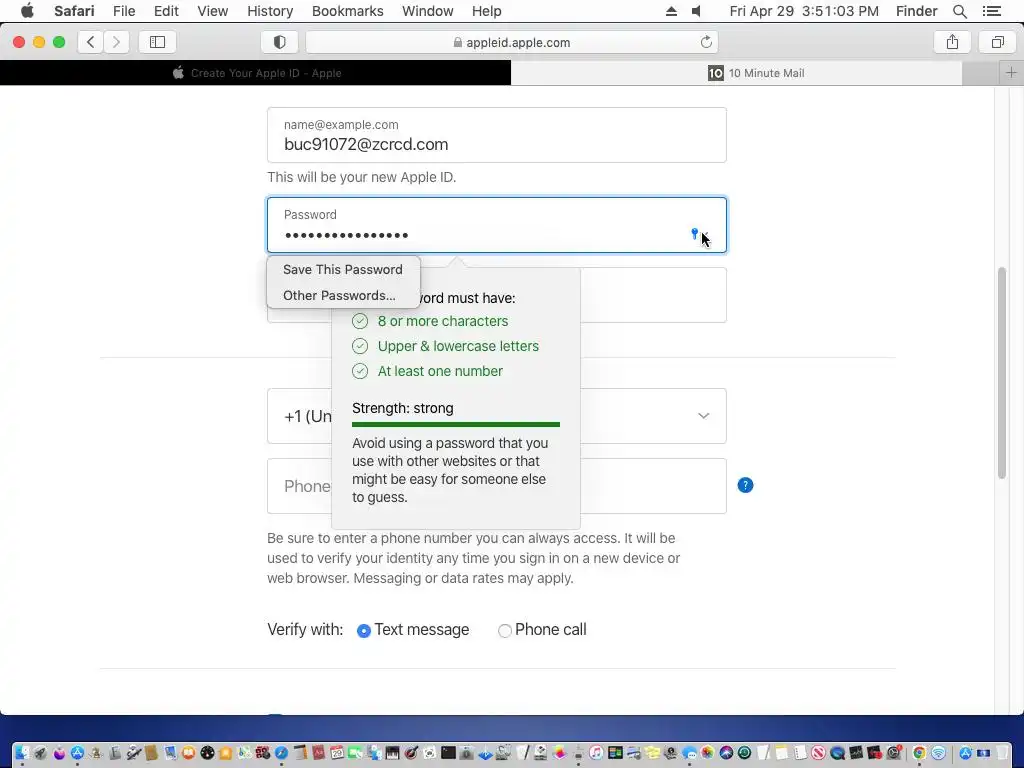1024x768 pixels.
Task: Focus the Password input field
Action: tap(497, 225)
